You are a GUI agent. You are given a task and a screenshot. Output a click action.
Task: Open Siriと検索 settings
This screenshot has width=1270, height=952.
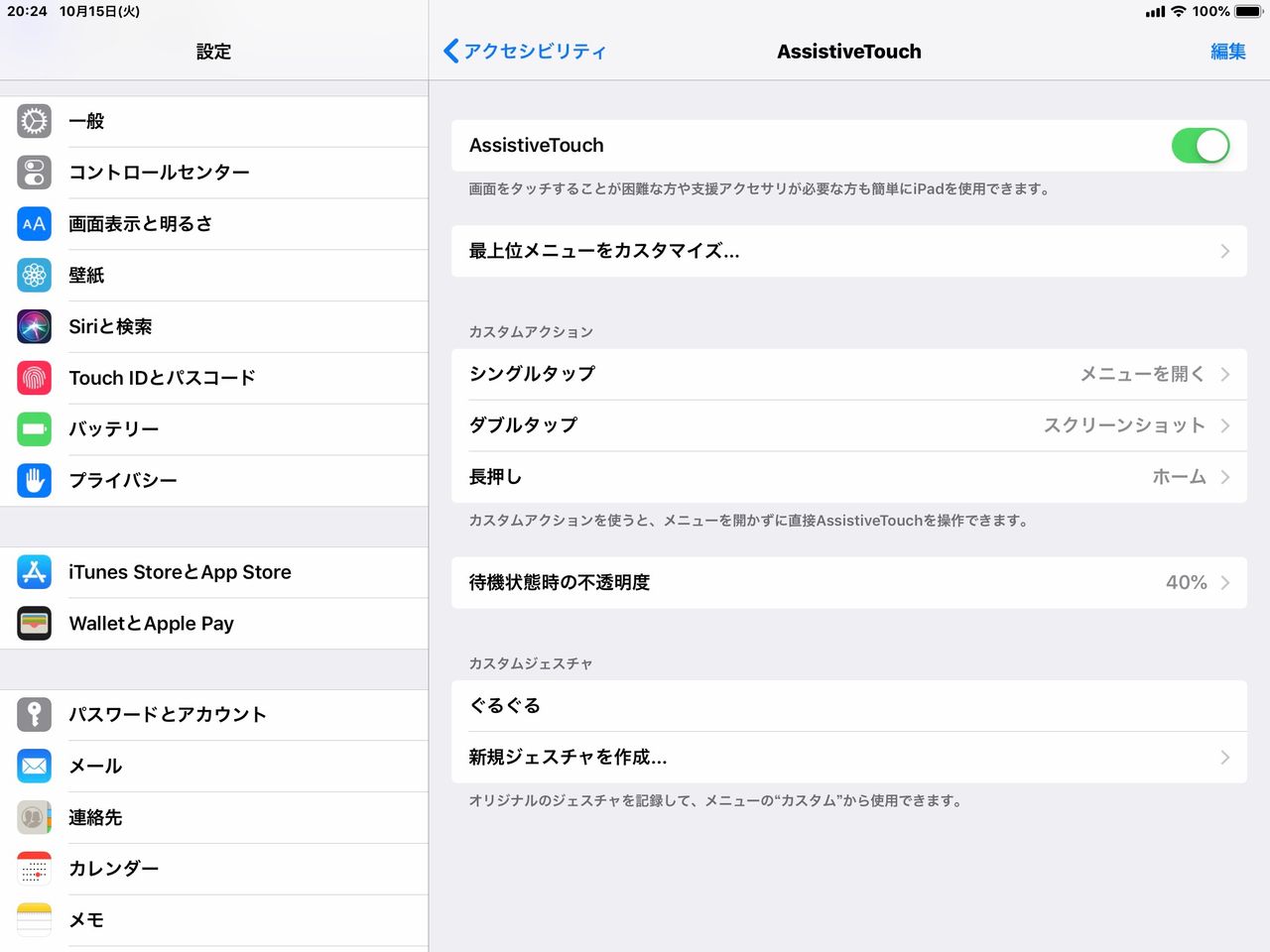(x=214, y=326)
